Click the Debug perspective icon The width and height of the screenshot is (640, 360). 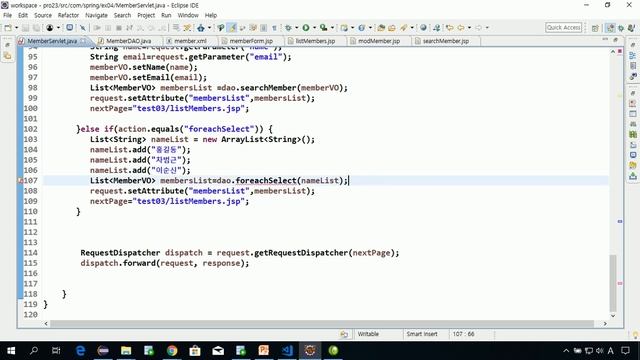click(x=621, y=28)
